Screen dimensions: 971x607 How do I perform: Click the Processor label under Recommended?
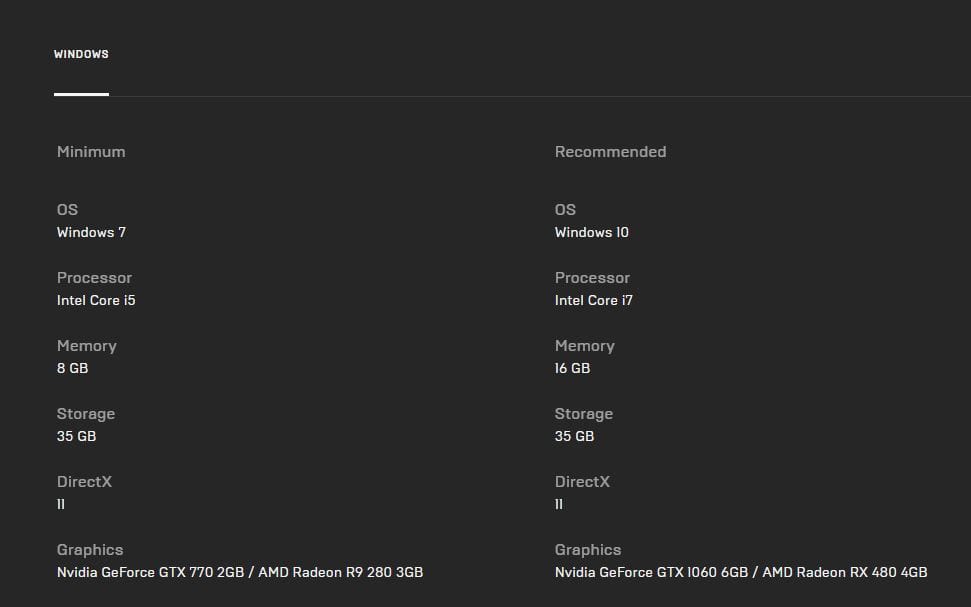point(592,278)
